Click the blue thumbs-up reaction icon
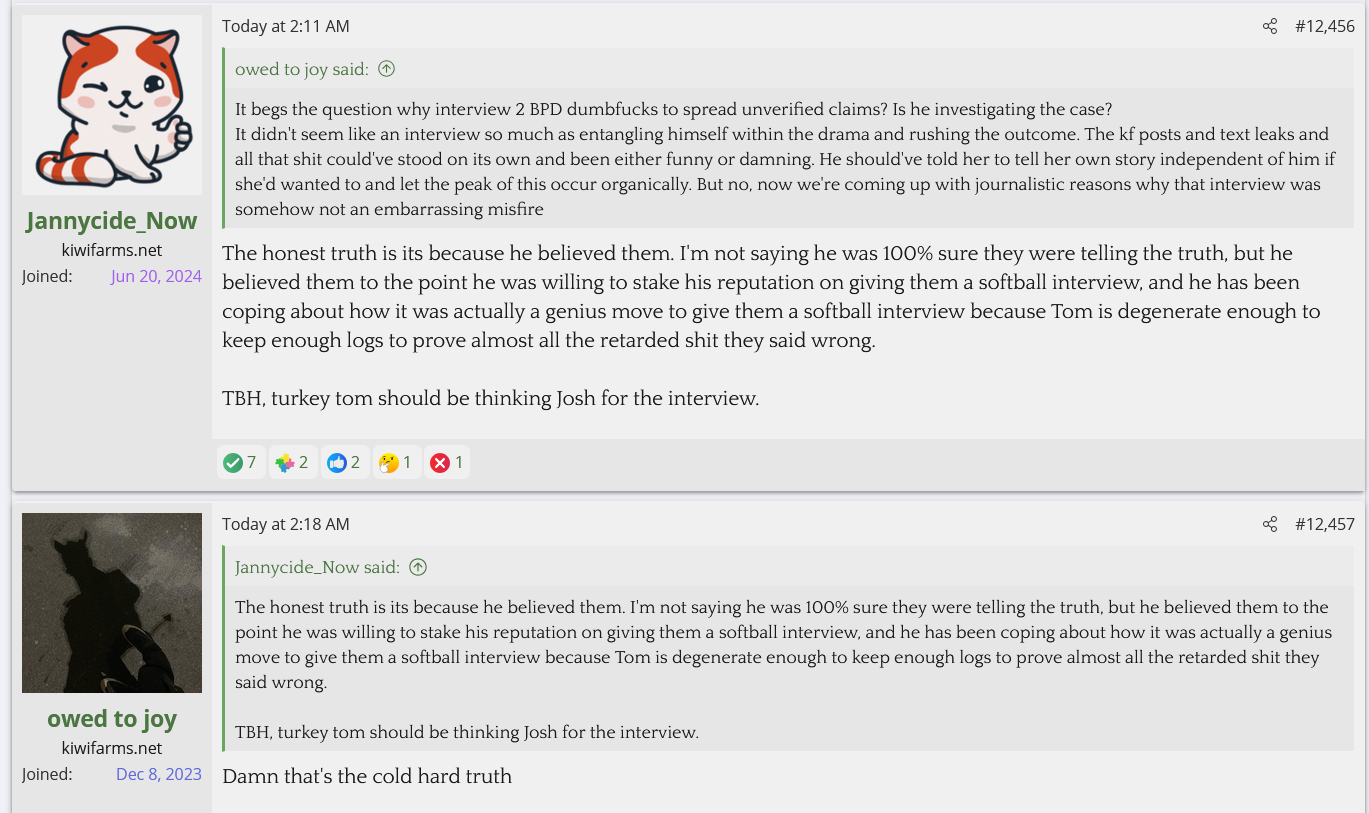Image resolution: width=1369 pixels, height=813 pixels. 337,463
